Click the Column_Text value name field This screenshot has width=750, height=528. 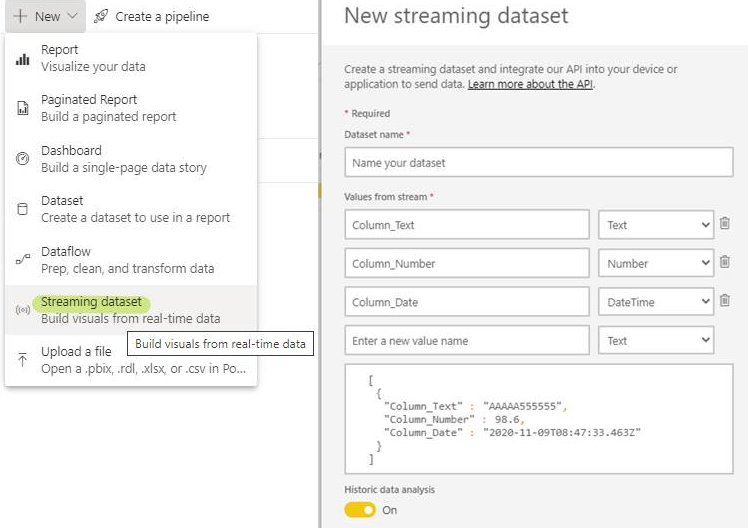click(x=467, y=224)
